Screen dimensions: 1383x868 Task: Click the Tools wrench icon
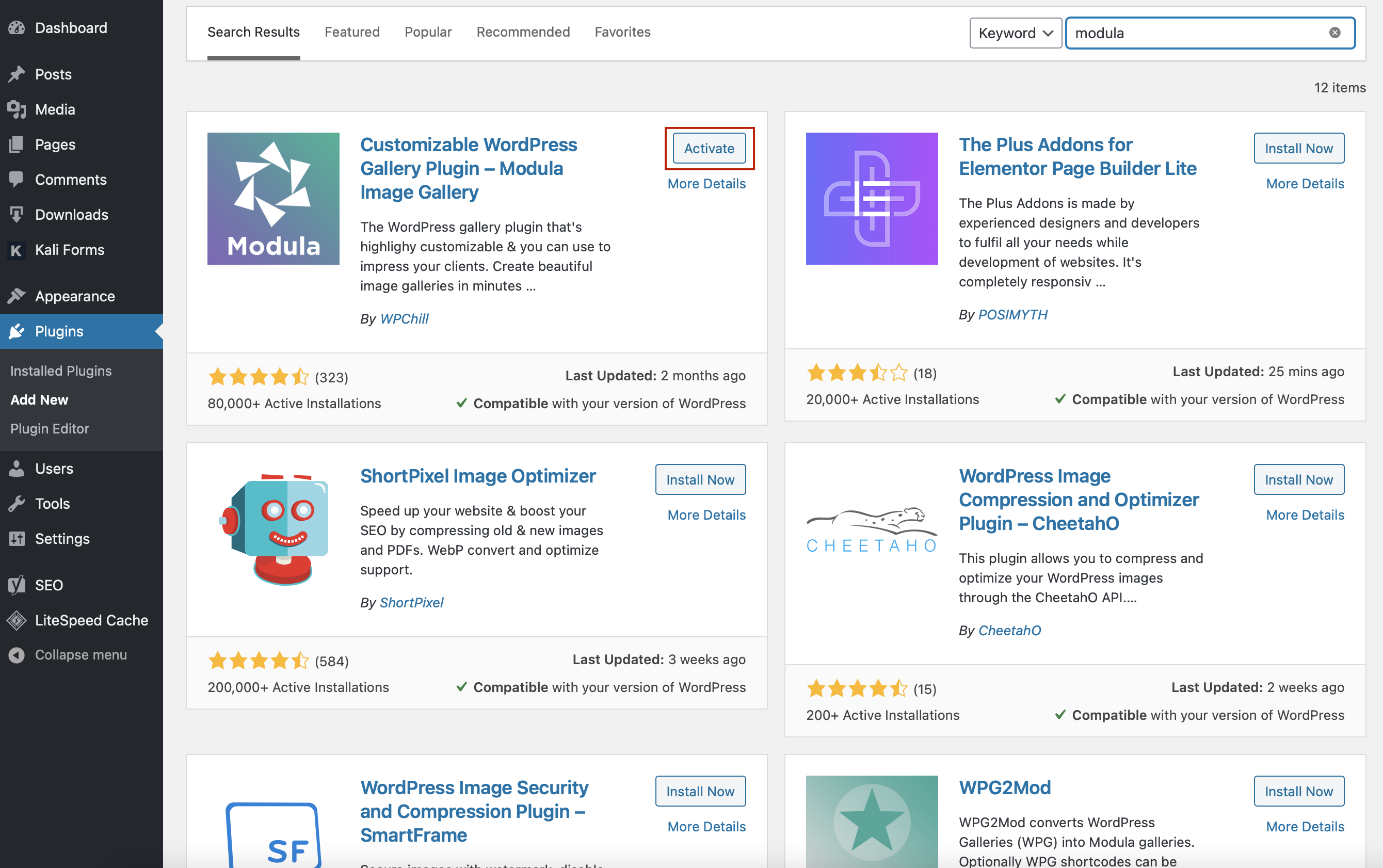point(17,504)
